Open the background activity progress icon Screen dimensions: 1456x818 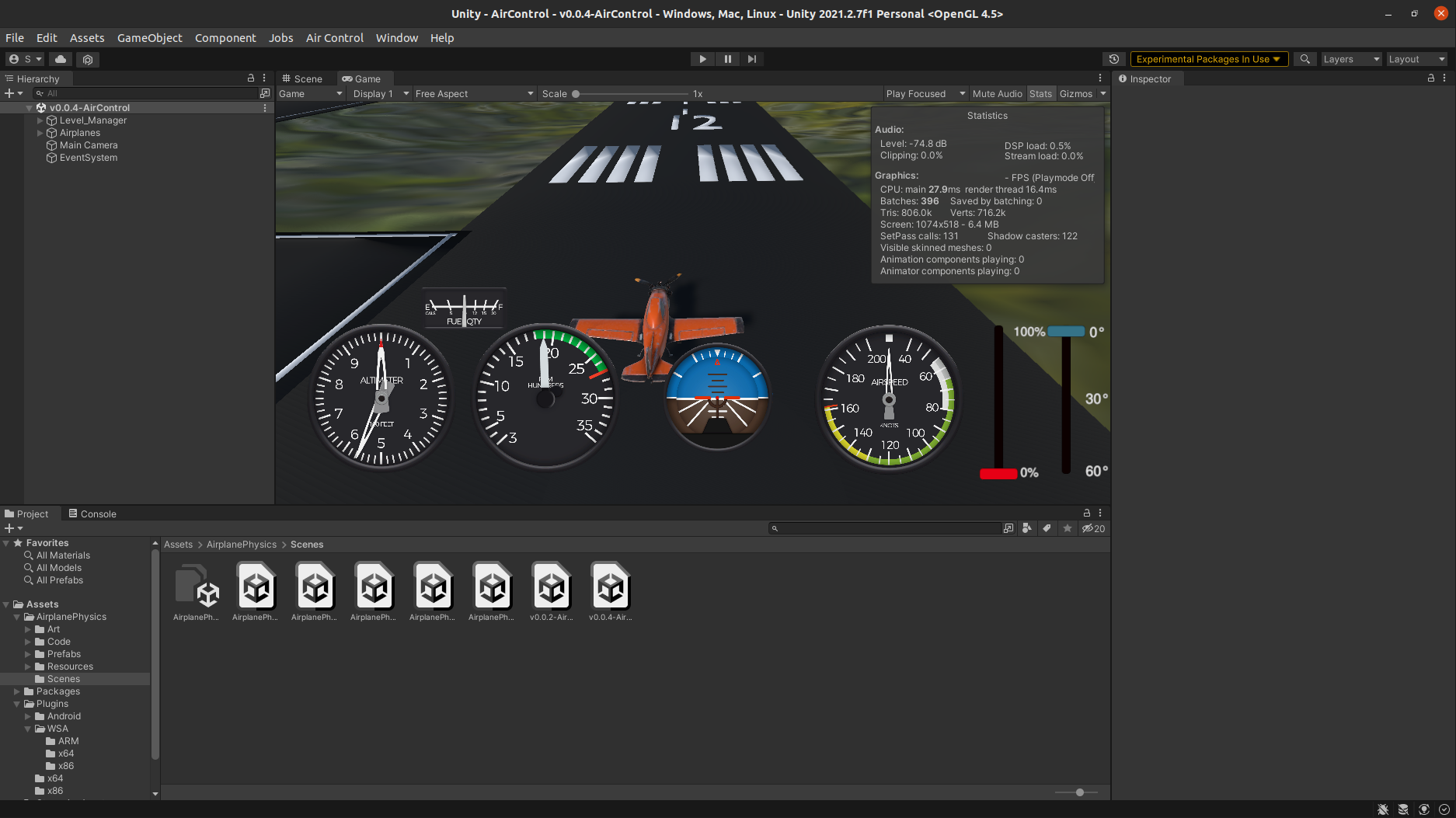tap(1444, 809)
